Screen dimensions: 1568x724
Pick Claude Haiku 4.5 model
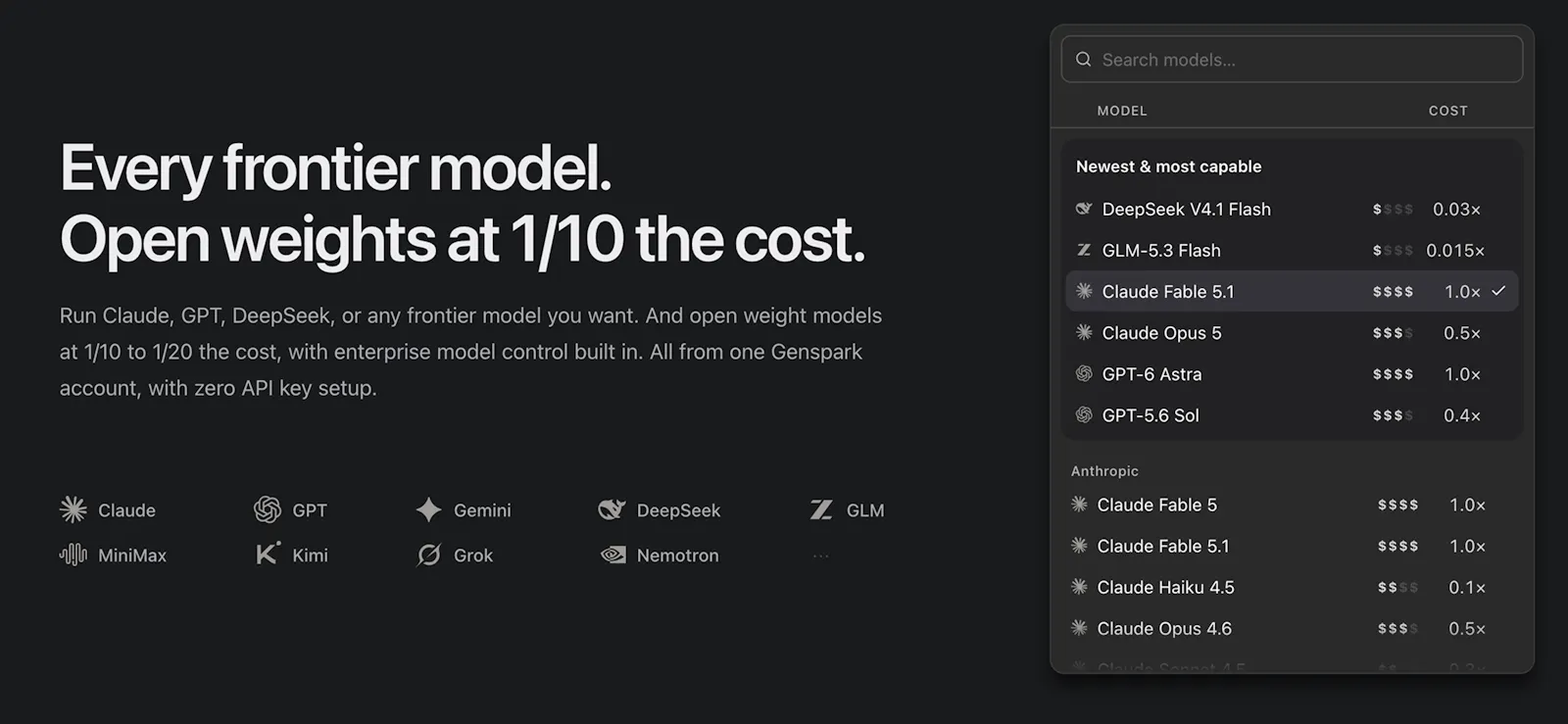point(1292,587)
